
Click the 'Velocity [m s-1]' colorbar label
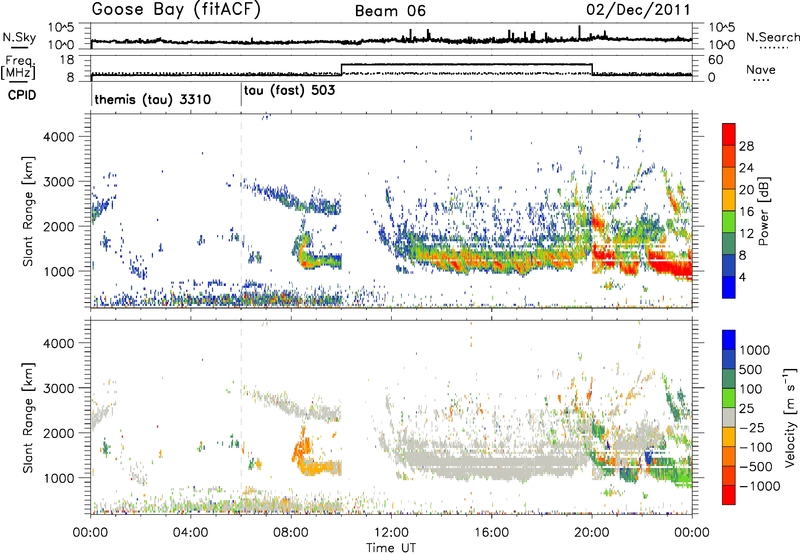click(x=790, y=417)
